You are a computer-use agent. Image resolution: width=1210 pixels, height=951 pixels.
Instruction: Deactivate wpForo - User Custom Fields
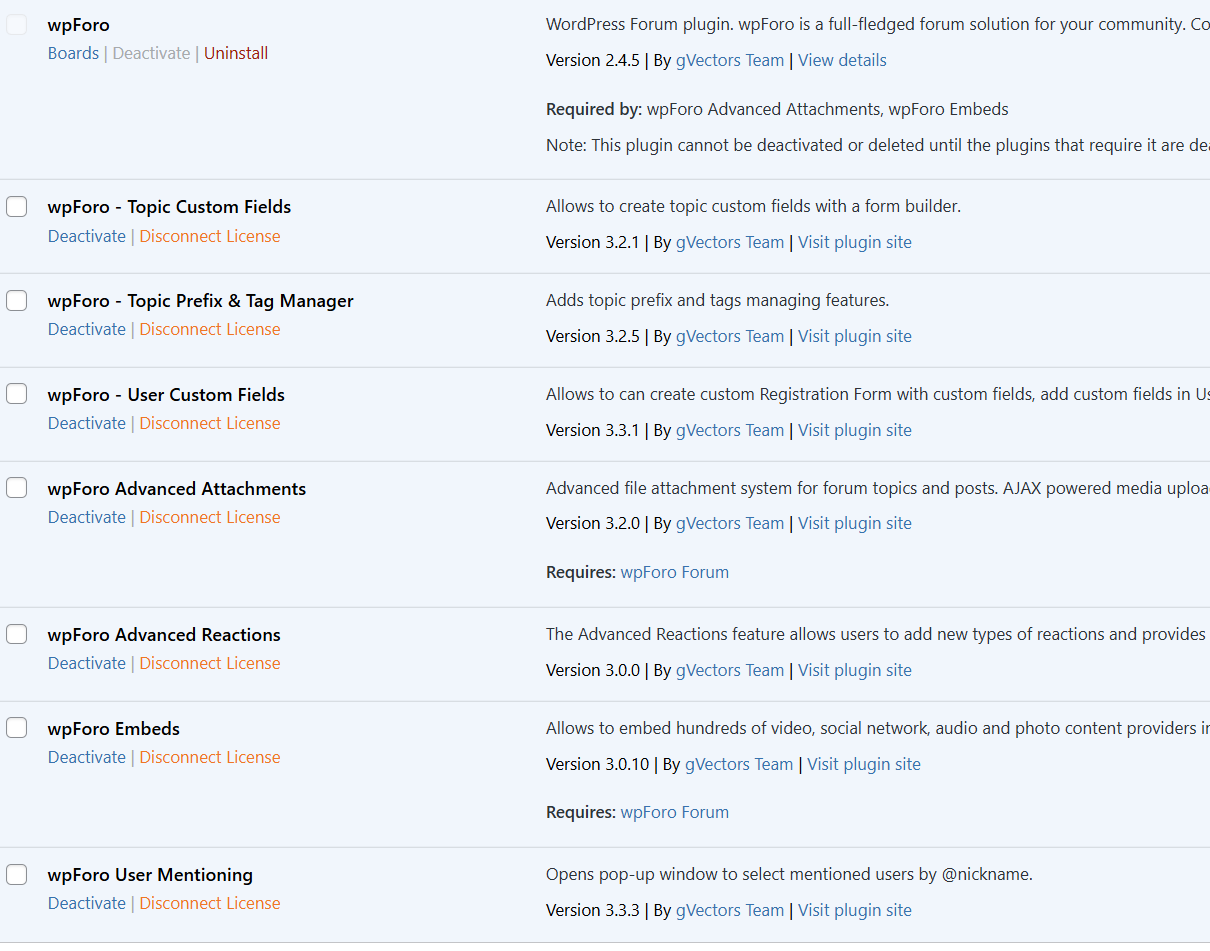87,423
